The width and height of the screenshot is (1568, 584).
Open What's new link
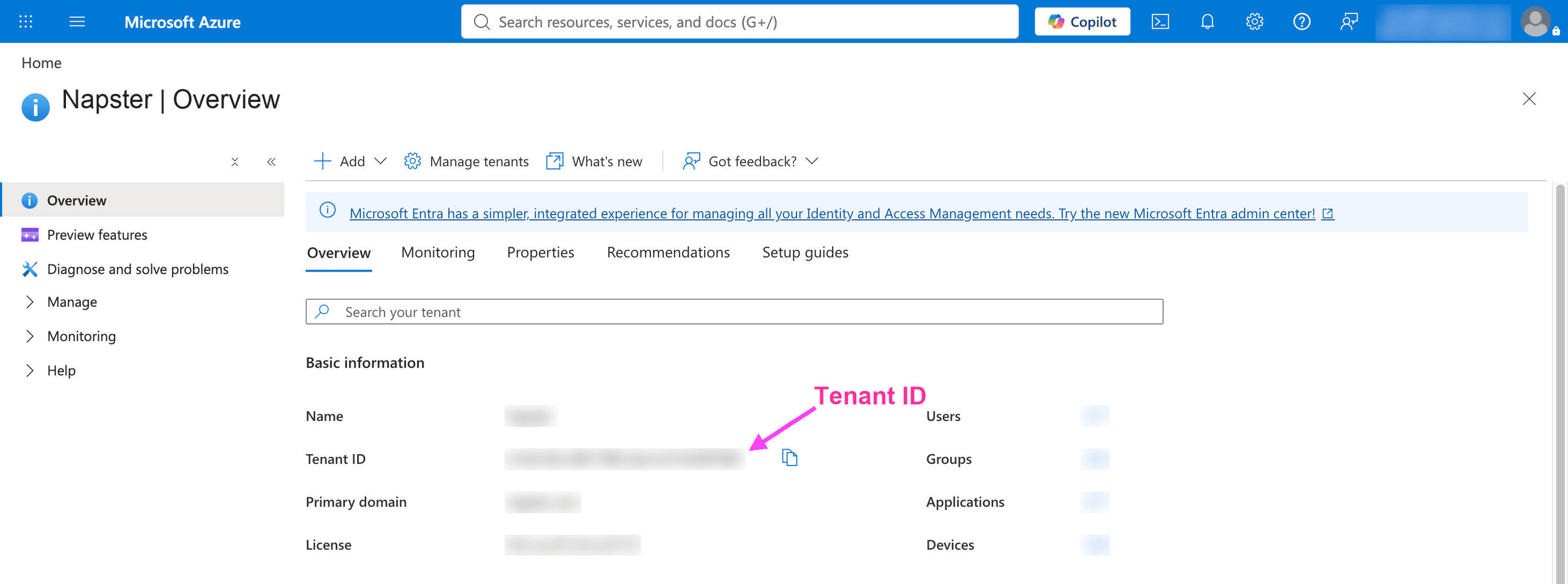point(594,161)
